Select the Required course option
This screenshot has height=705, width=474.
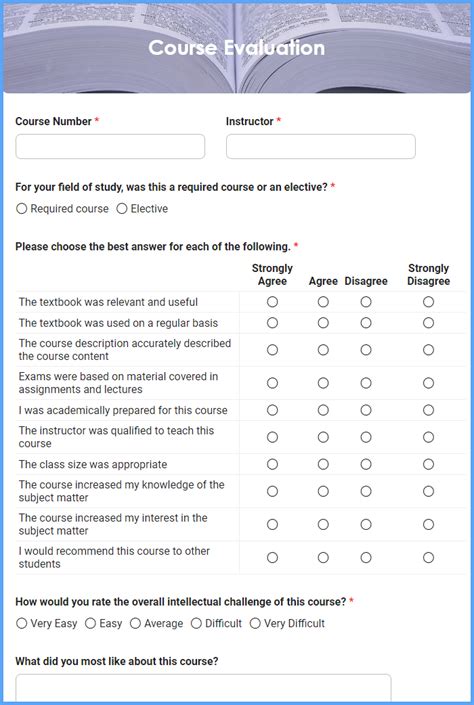coord(22,209)
